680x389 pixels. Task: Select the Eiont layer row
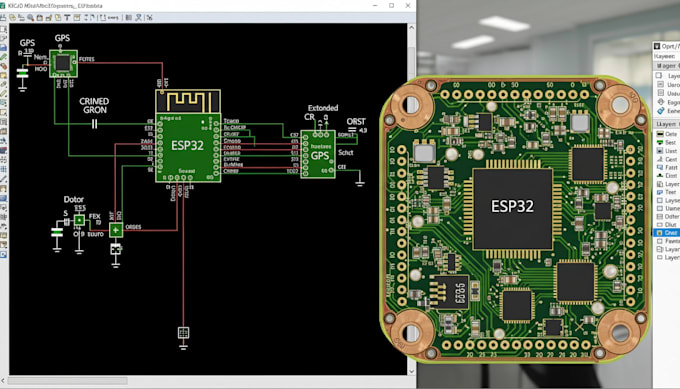pos(667,176)
